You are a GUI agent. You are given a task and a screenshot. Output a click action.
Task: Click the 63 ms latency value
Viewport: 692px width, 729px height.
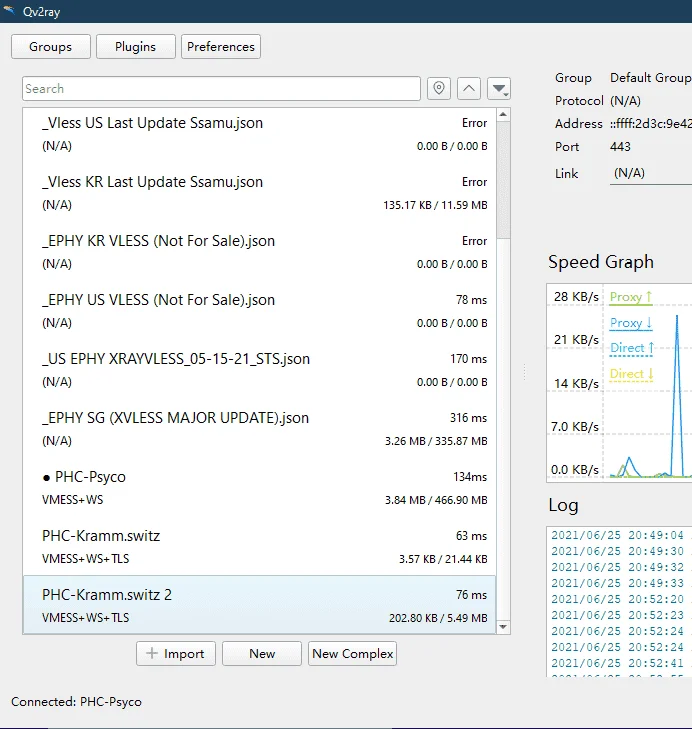click(x=471, y=536)
